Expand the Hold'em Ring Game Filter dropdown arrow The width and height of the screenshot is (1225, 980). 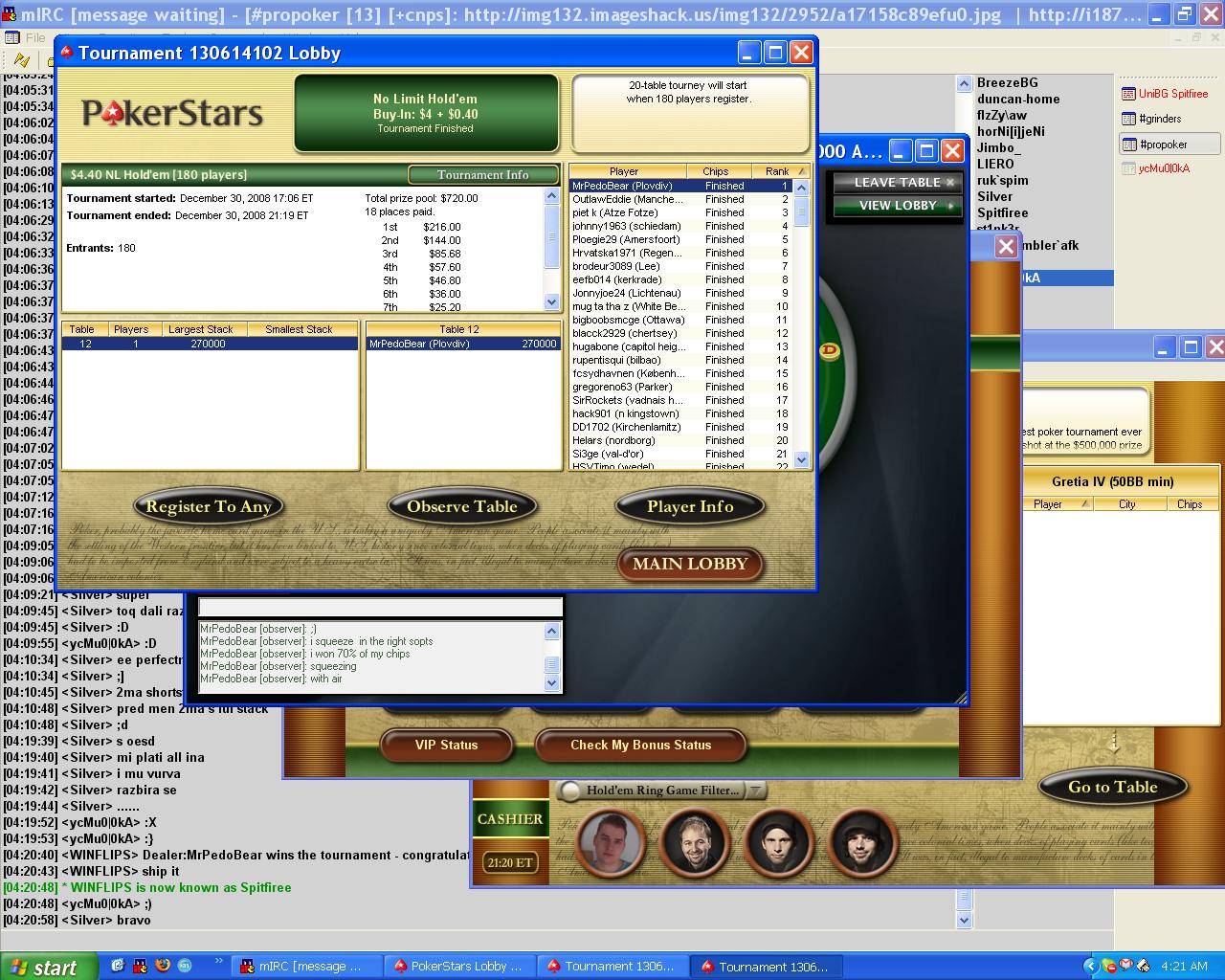(756, 791)
